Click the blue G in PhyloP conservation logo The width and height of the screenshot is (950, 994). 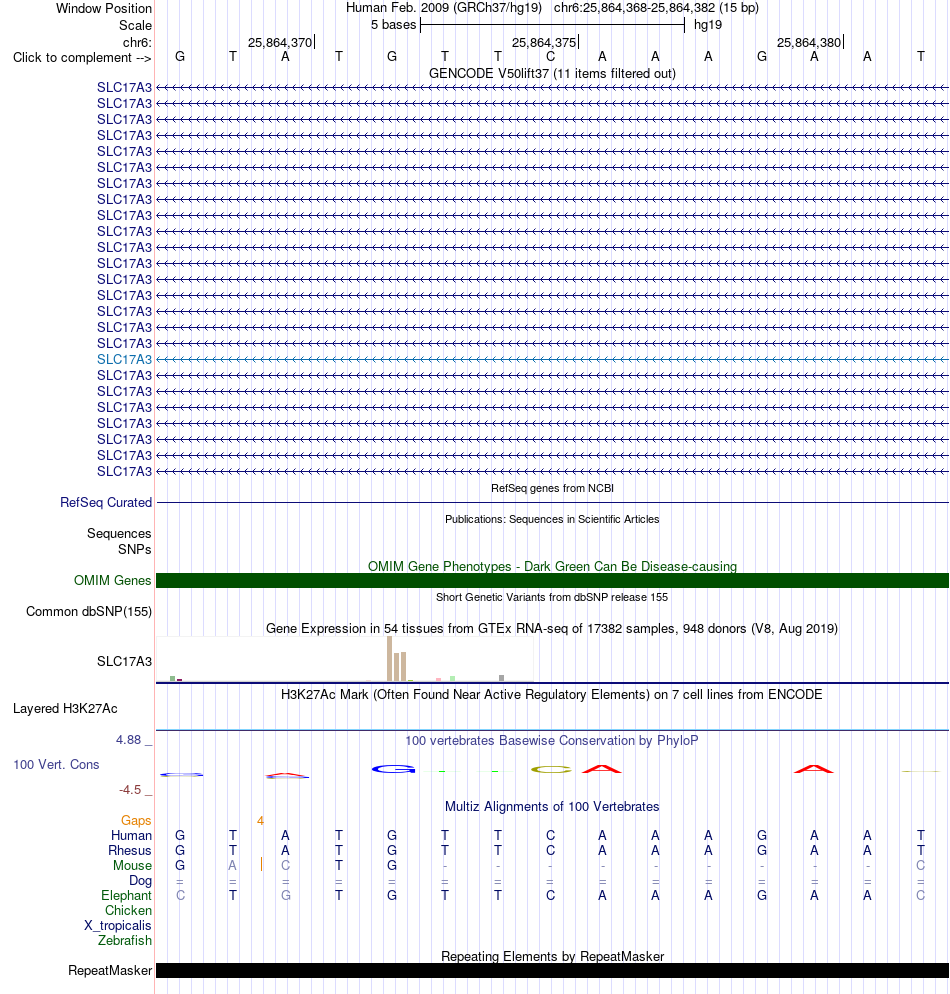[x=394, y=769]
